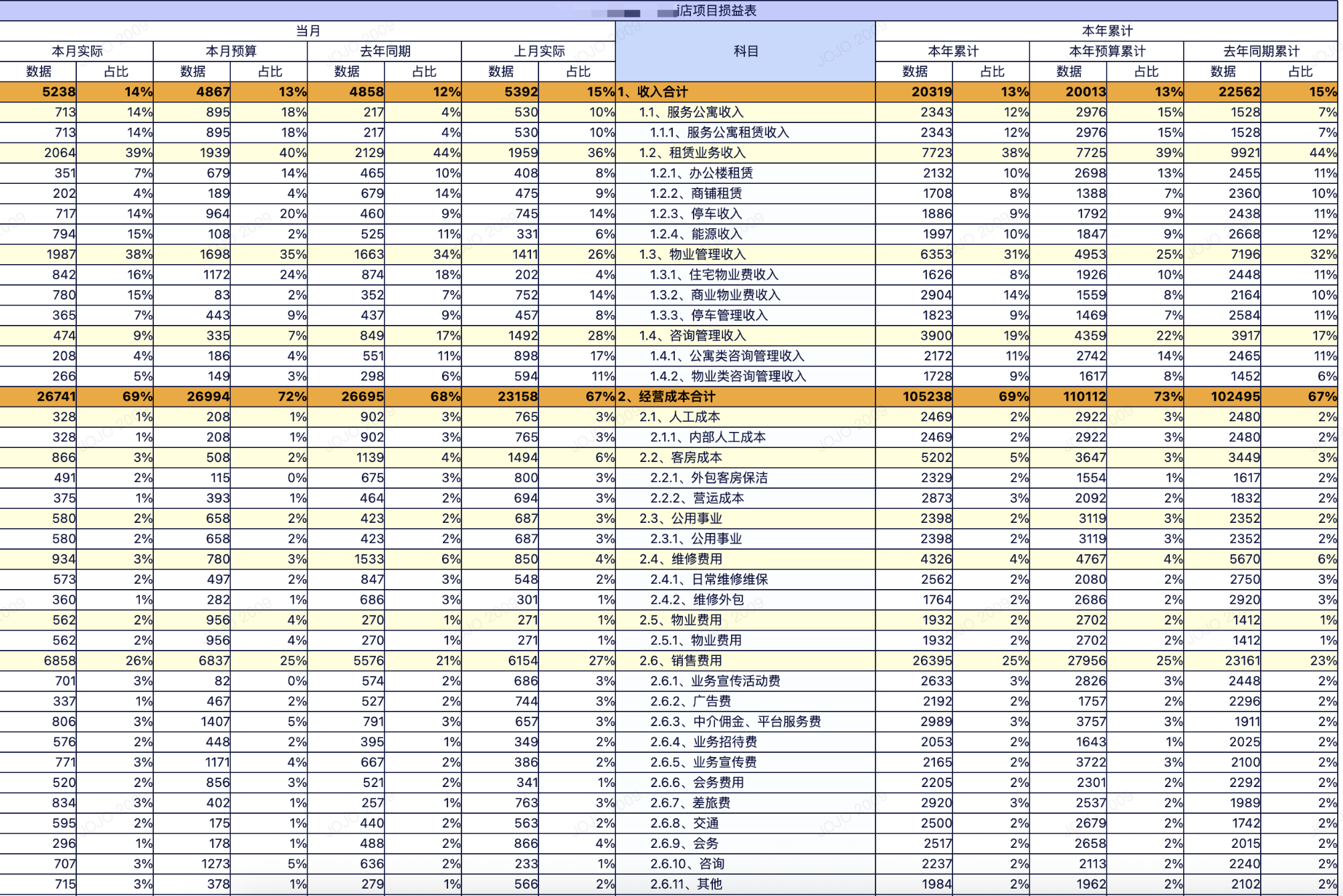The width and height of the screenshot is (1343, 896).
Task: Select the 去年同期累计 header cell
Action: (x=1261, y=51)
